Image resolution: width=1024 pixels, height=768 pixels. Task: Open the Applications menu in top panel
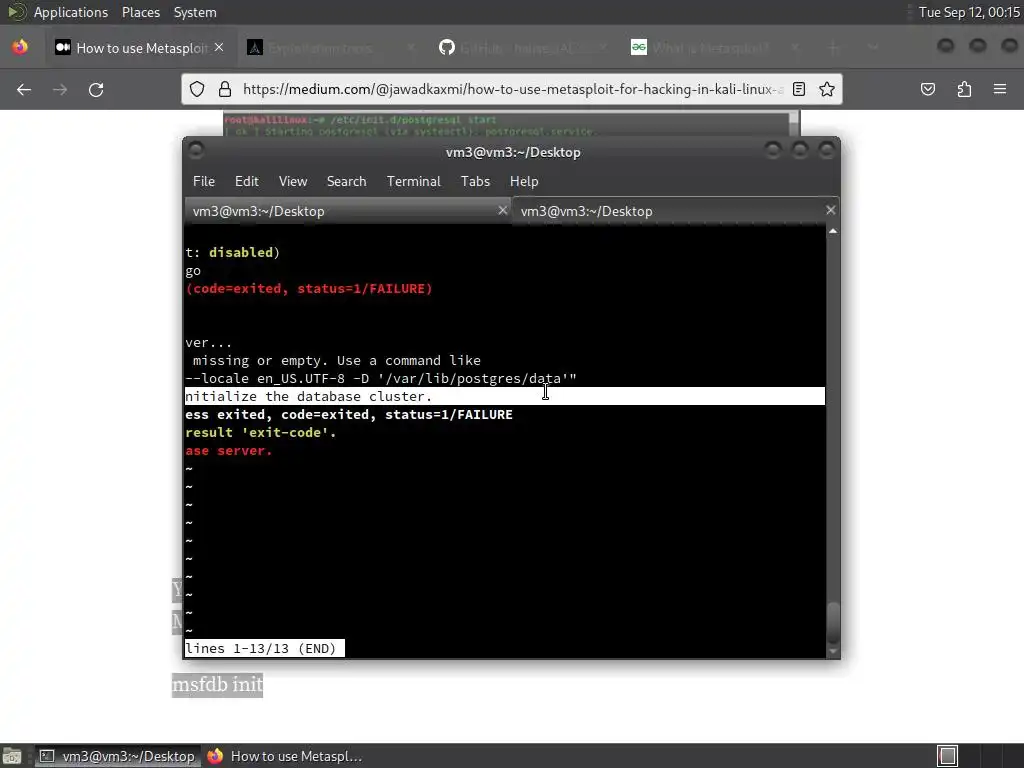coord(71,12)
